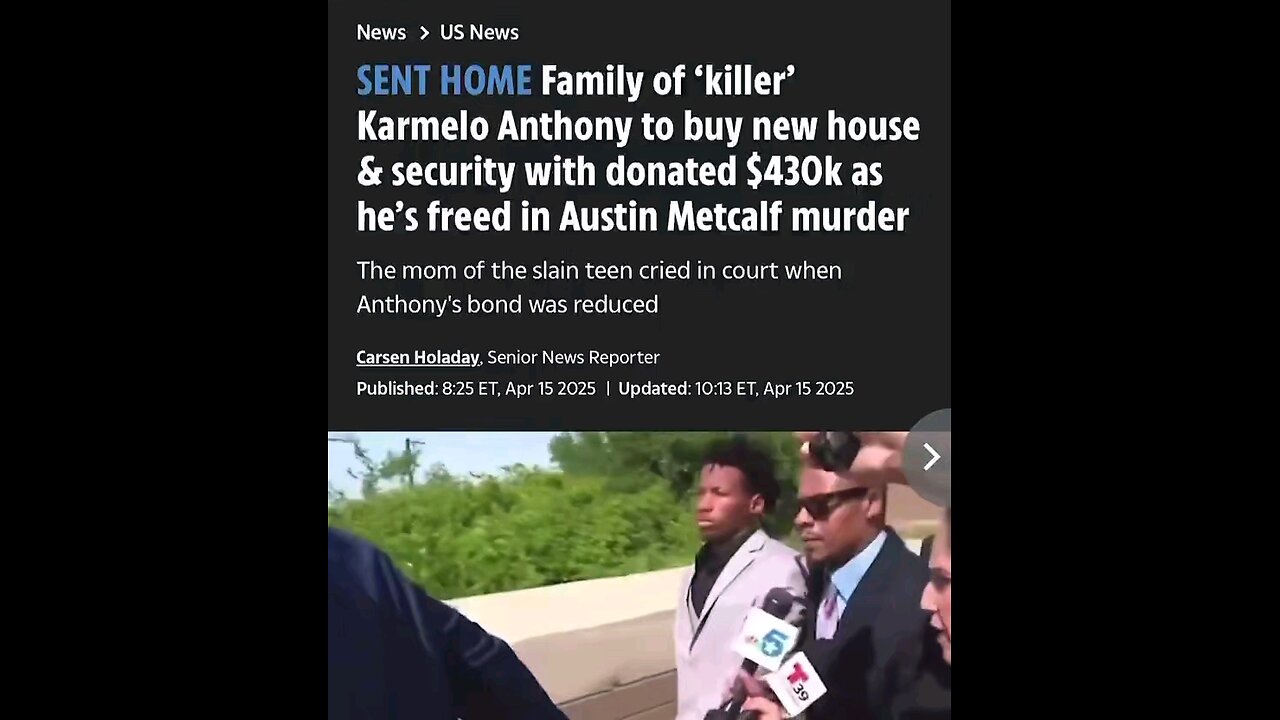
Task: Click the subheading about the slain teen's mom
Action: (x=599, y=287)
